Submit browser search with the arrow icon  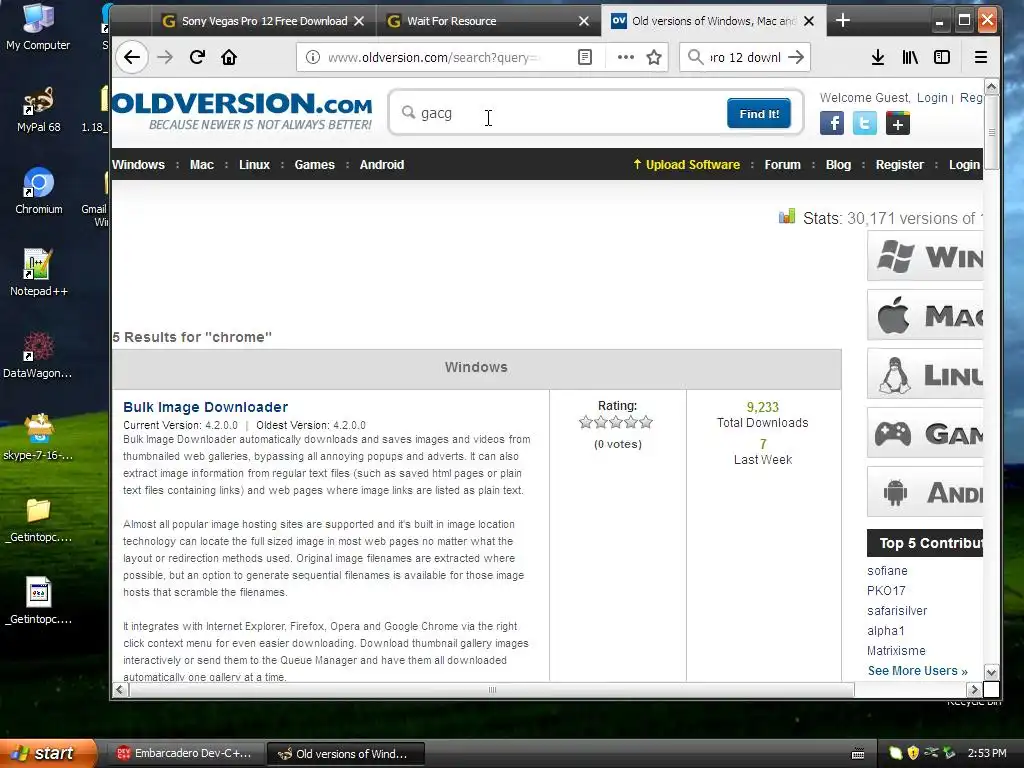click(x=796, y=57)
